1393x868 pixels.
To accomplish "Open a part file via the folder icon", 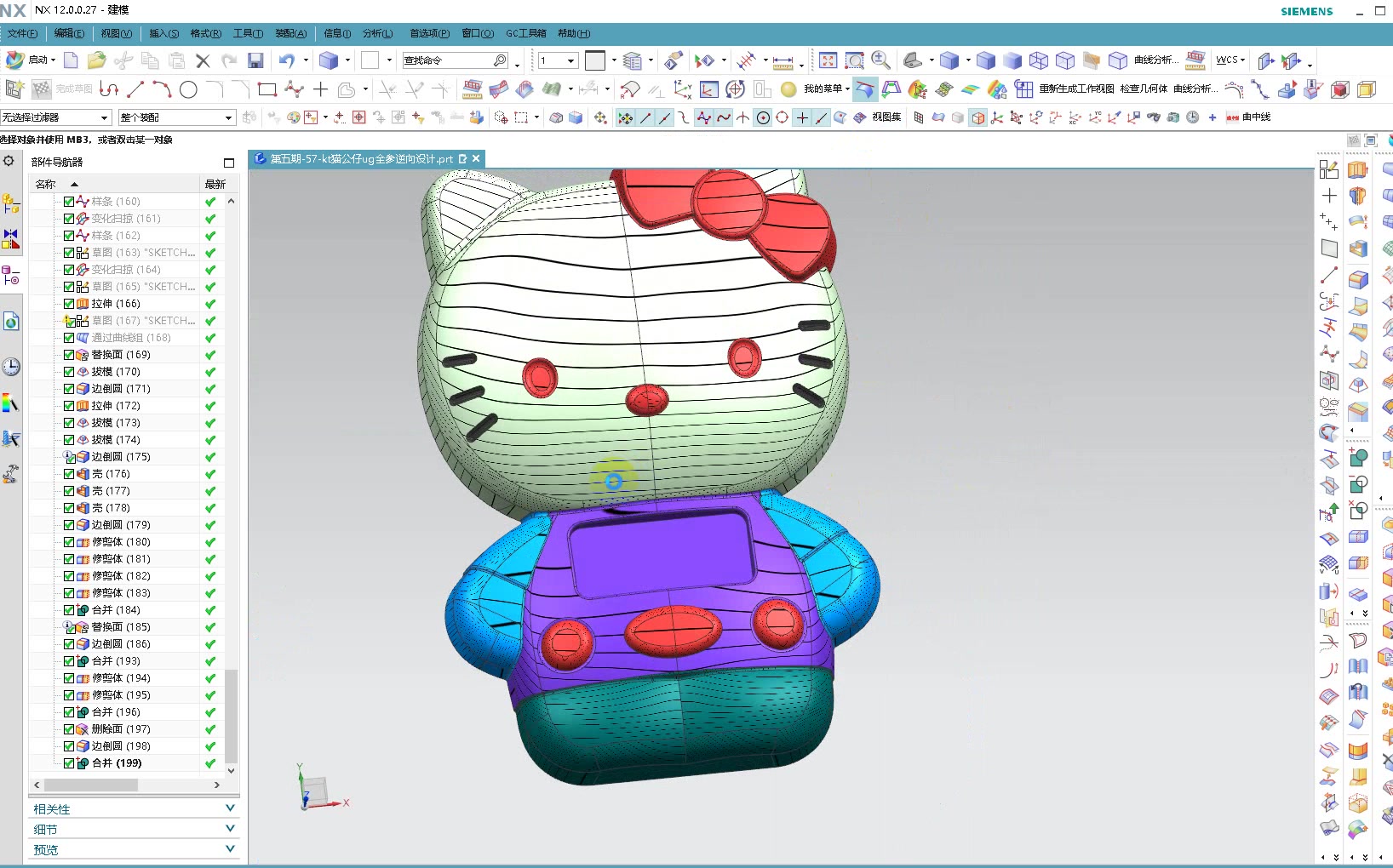I will pos(96,60).
